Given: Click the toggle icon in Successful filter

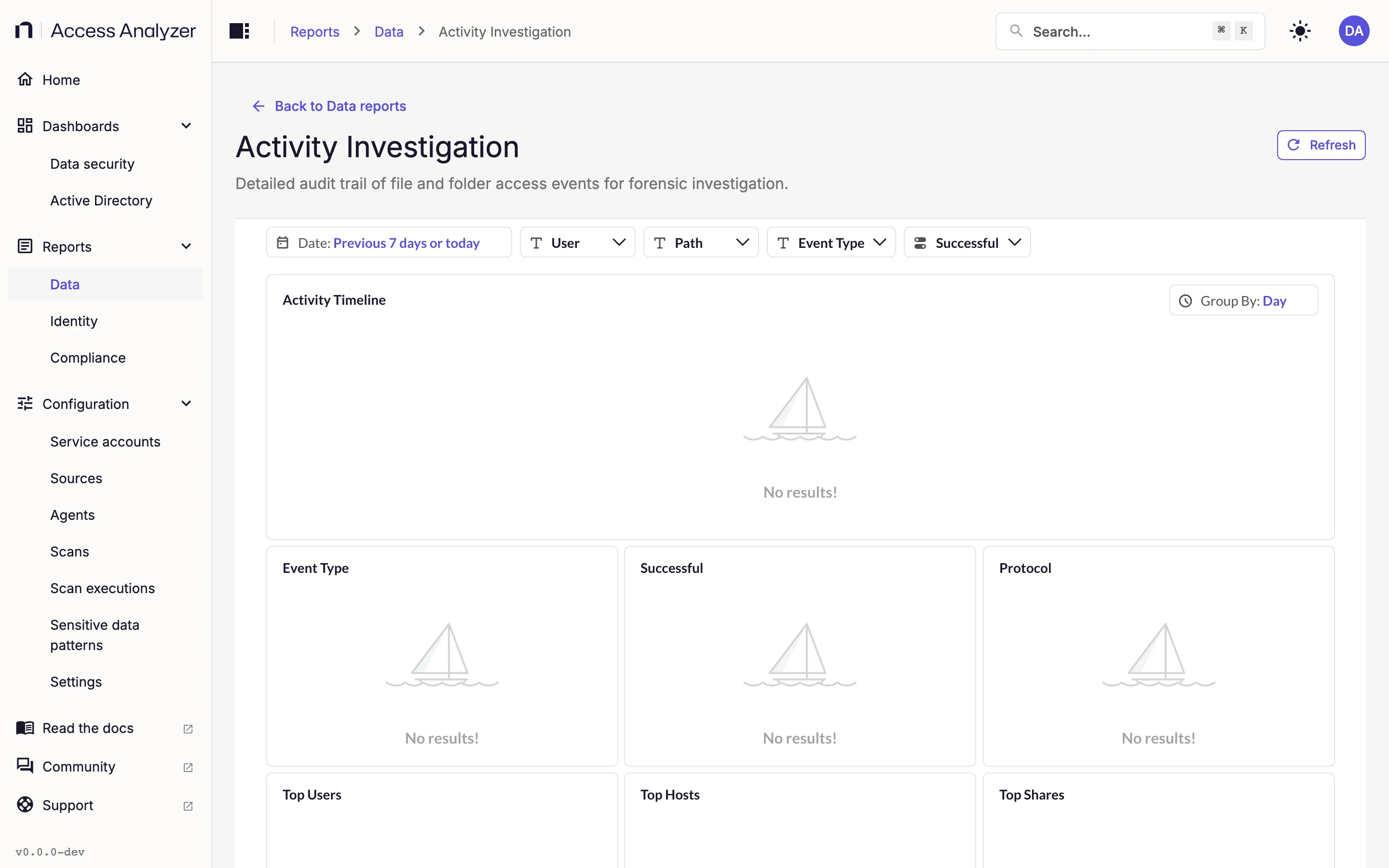Looking at the screenshot, I should (x=920, y=243).
